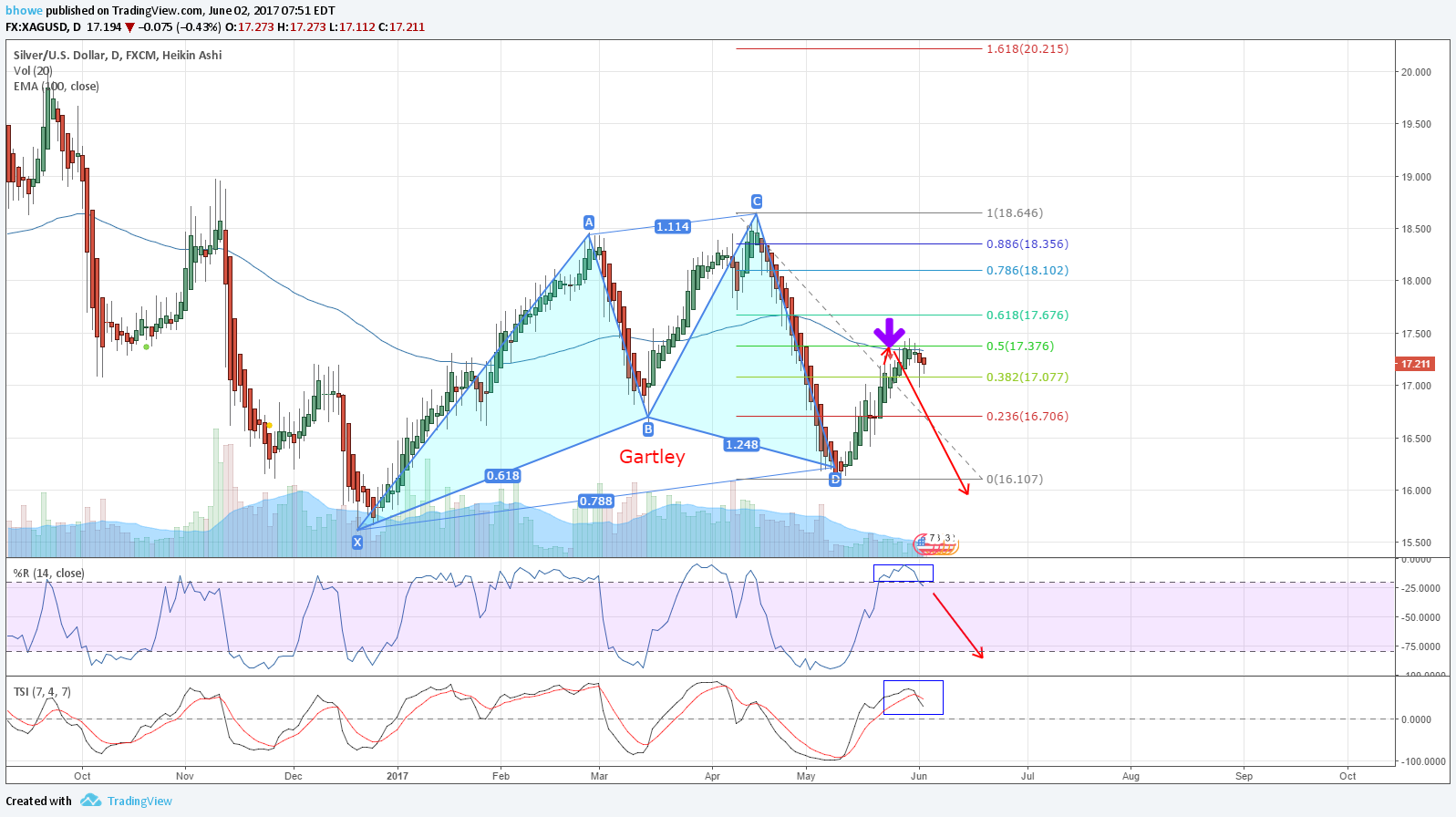
Task: Click the Gartley pattern point D marker
Action: point(835,479)
